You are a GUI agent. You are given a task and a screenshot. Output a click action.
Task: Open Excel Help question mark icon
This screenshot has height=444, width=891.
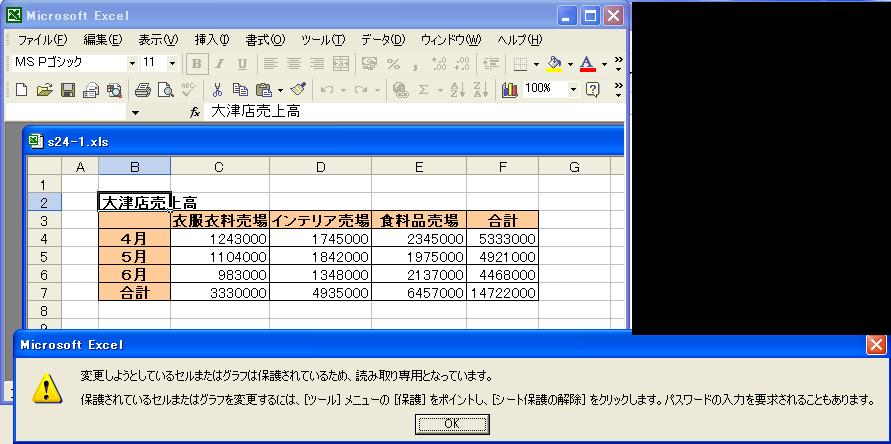tap(592, 89)
